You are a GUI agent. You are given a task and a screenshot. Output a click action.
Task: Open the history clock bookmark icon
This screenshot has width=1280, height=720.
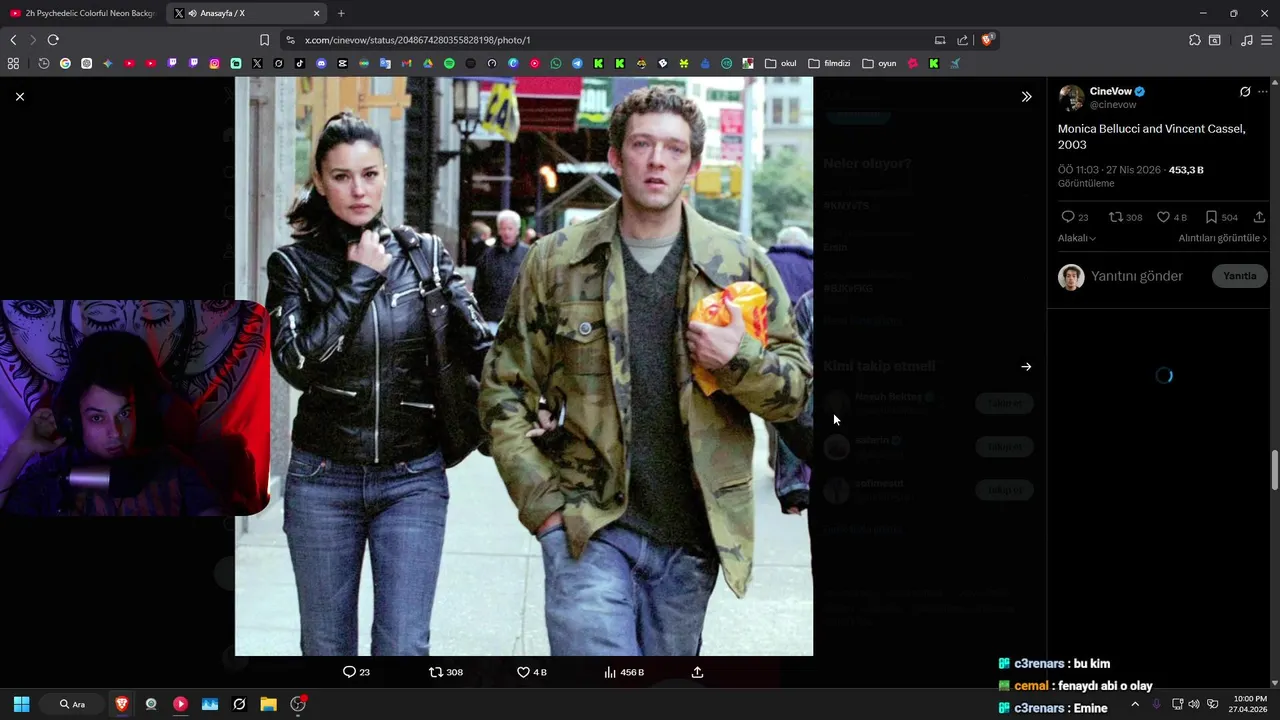[x=44, y=63]
